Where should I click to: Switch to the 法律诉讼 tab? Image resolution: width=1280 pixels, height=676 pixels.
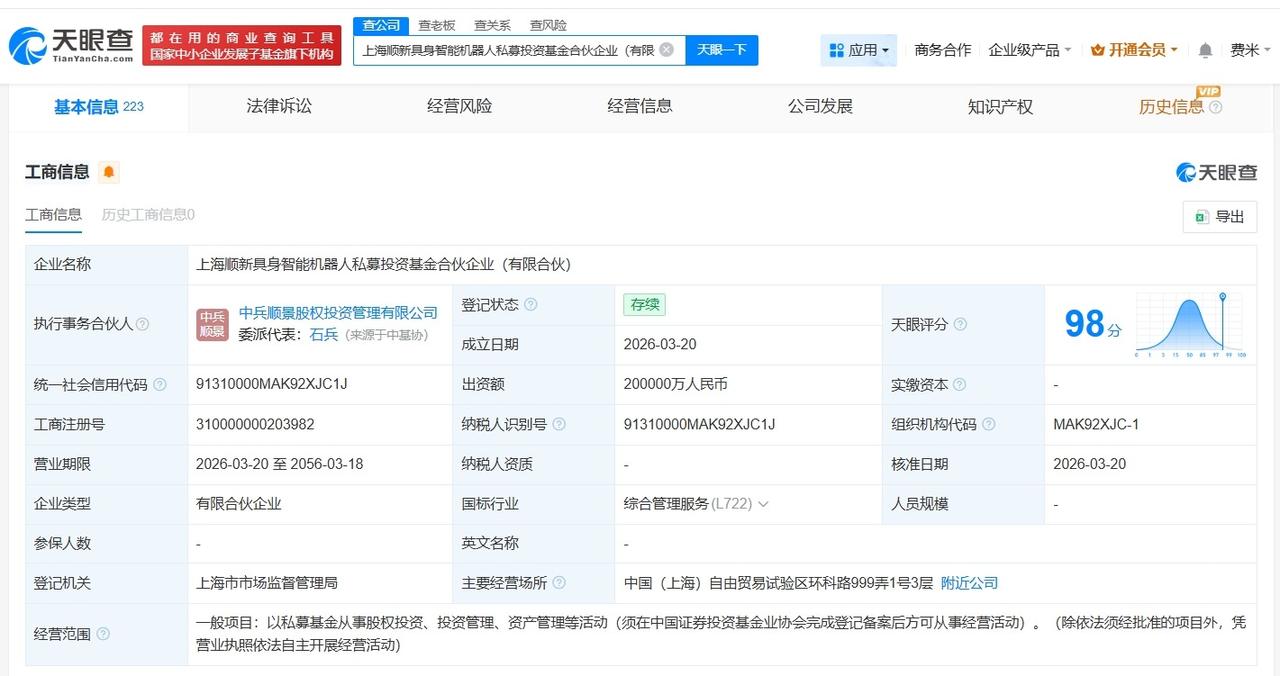point(279,106)
